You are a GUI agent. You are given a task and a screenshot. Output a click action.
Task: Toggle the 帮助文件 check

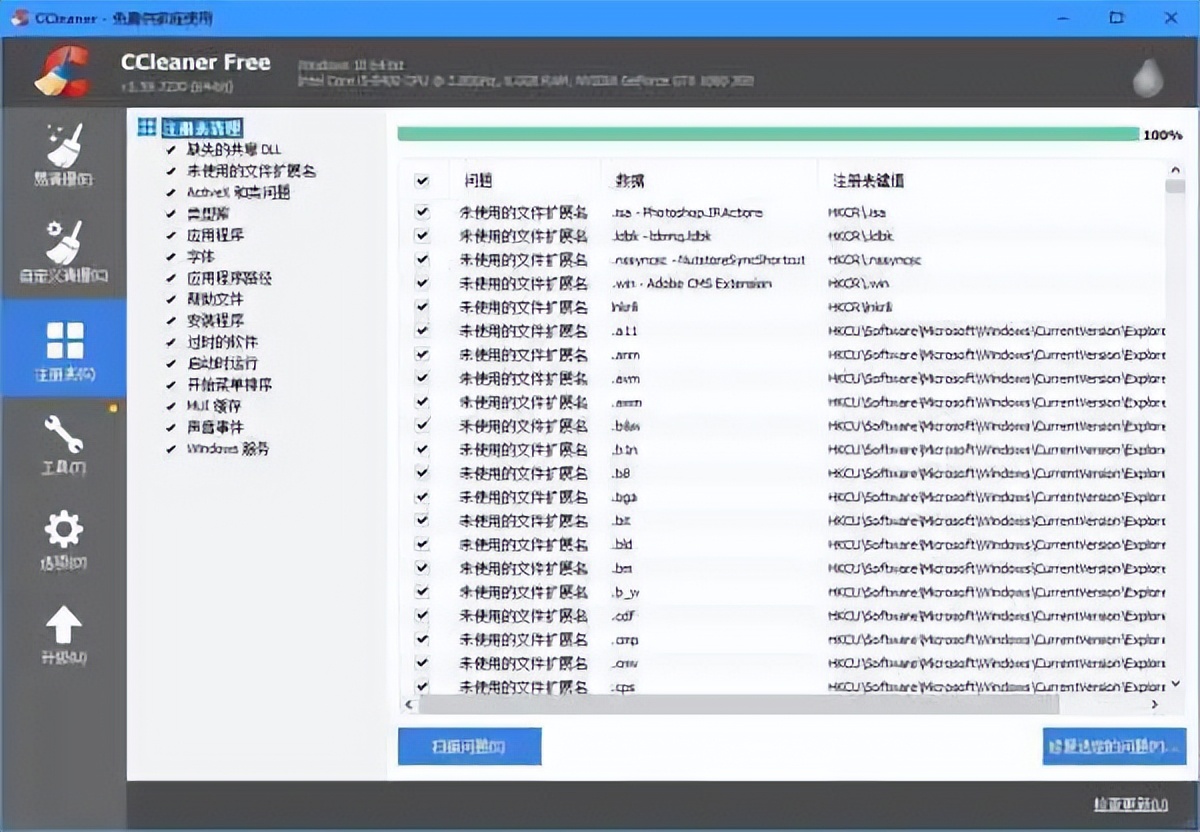[x=172, y=299]
